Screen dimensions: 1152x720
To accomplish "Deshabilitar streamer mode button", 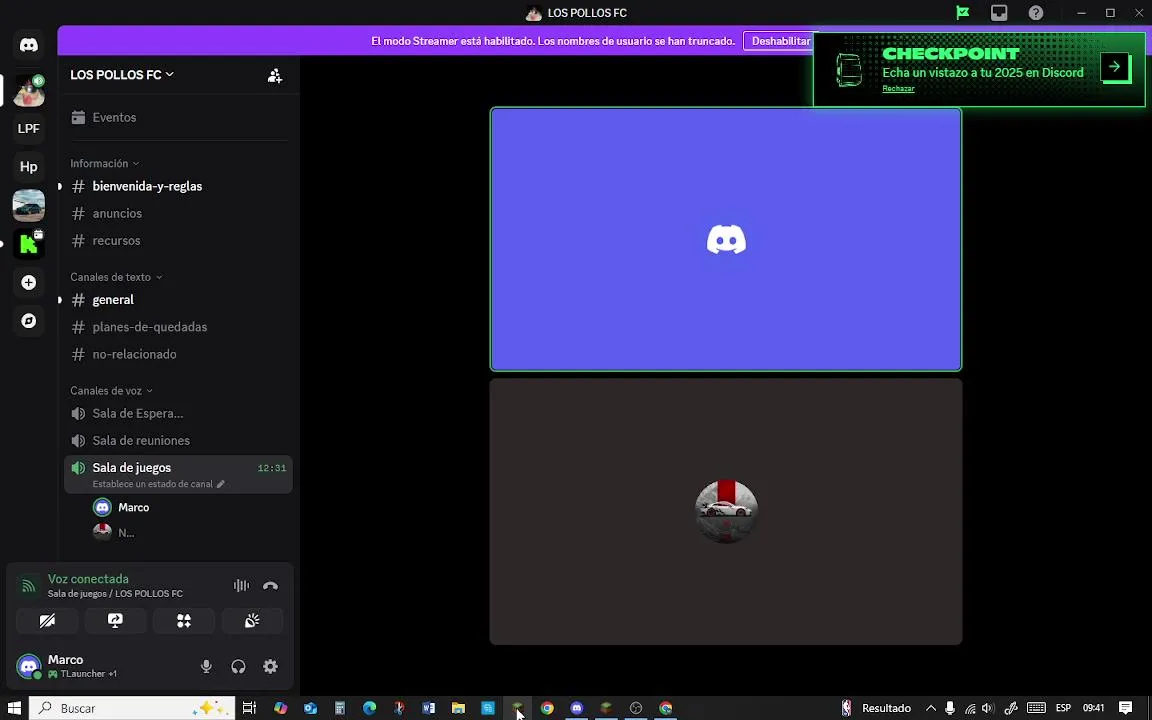I will tap(780, 41).
